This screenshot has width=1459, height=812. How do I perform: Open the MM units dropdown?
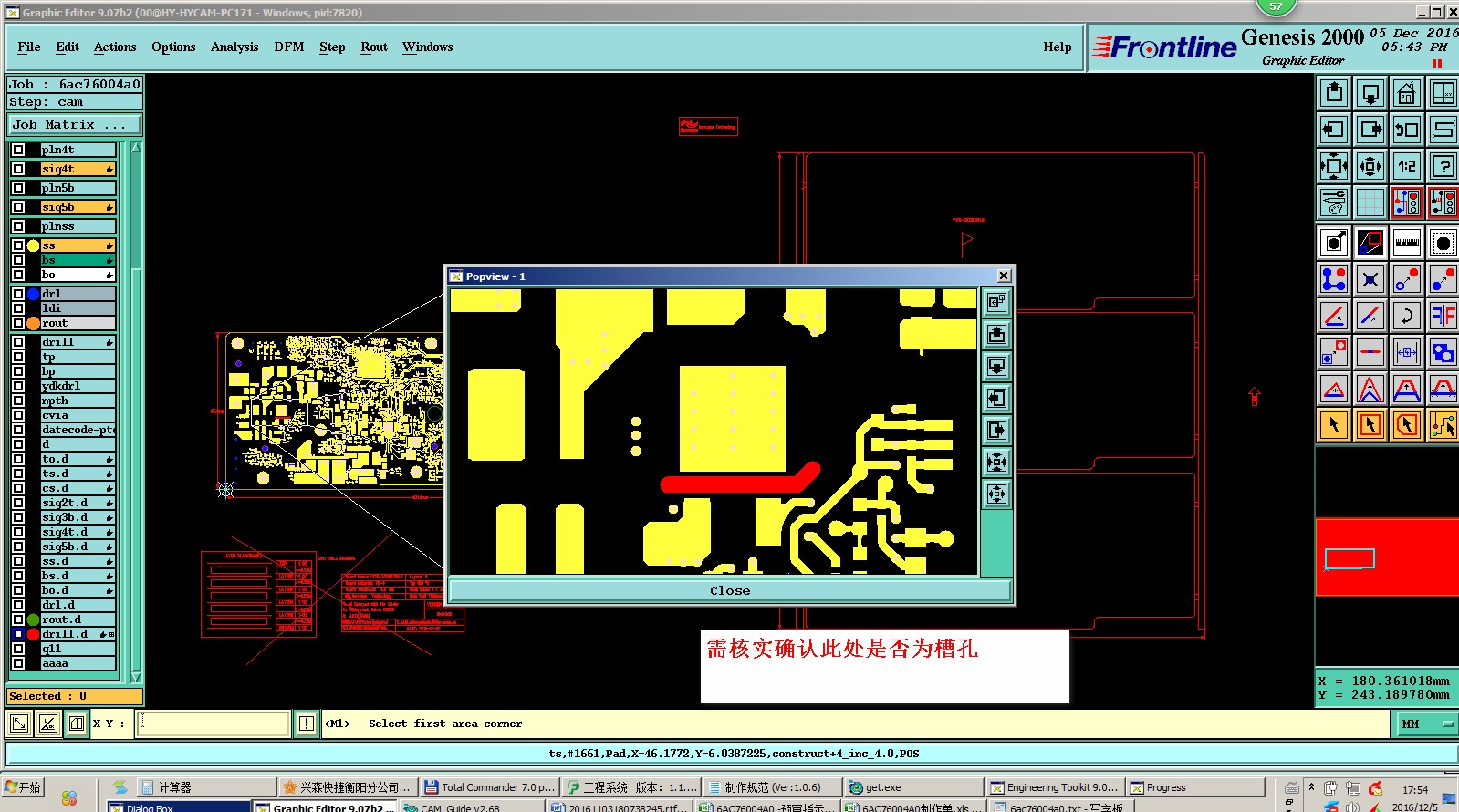[x=1427, y=724]
